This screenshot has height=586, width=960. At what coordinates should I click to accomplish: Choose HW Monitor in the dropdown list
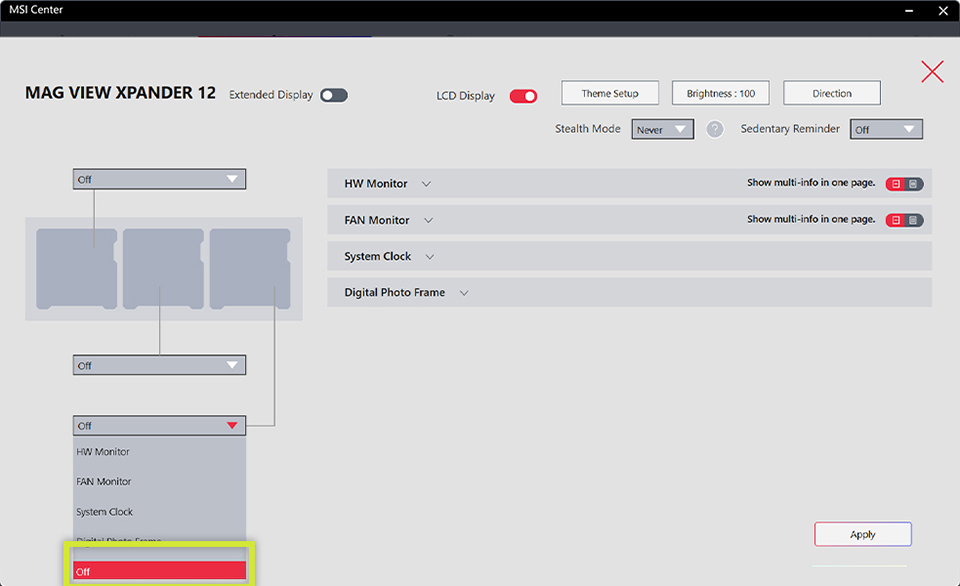[159, 451]
